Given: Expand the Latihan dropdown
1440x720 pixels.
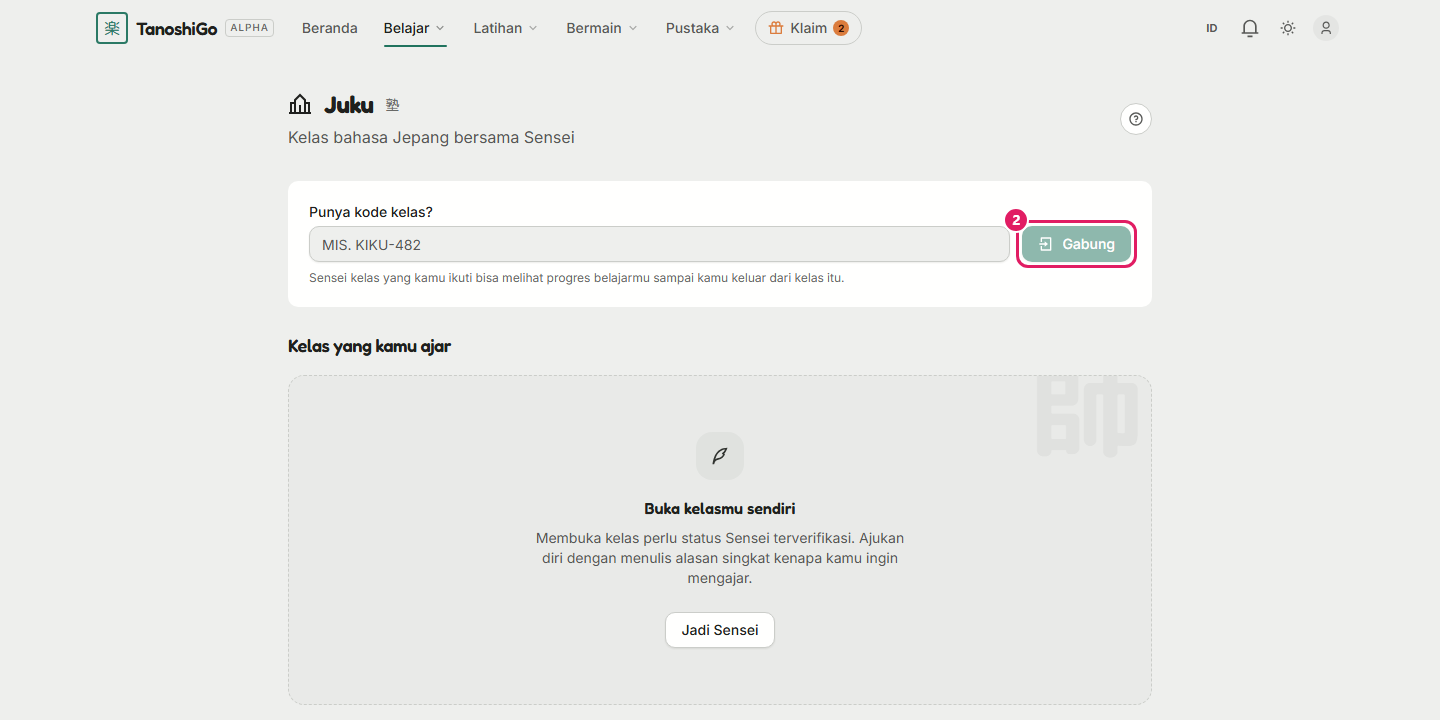Looking at the screenshot, I should [505, 28].
